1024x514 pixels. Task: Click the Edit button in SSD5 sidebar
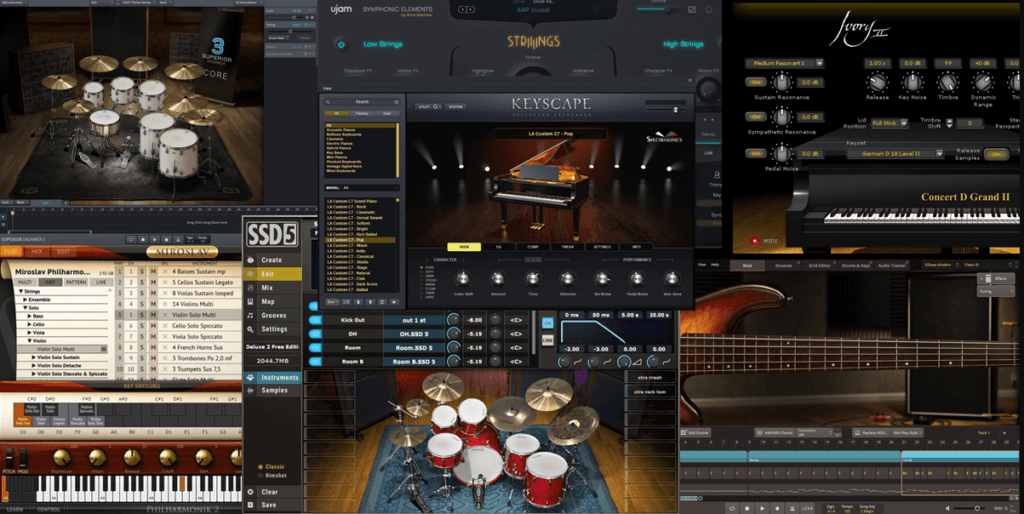point(273,274)
